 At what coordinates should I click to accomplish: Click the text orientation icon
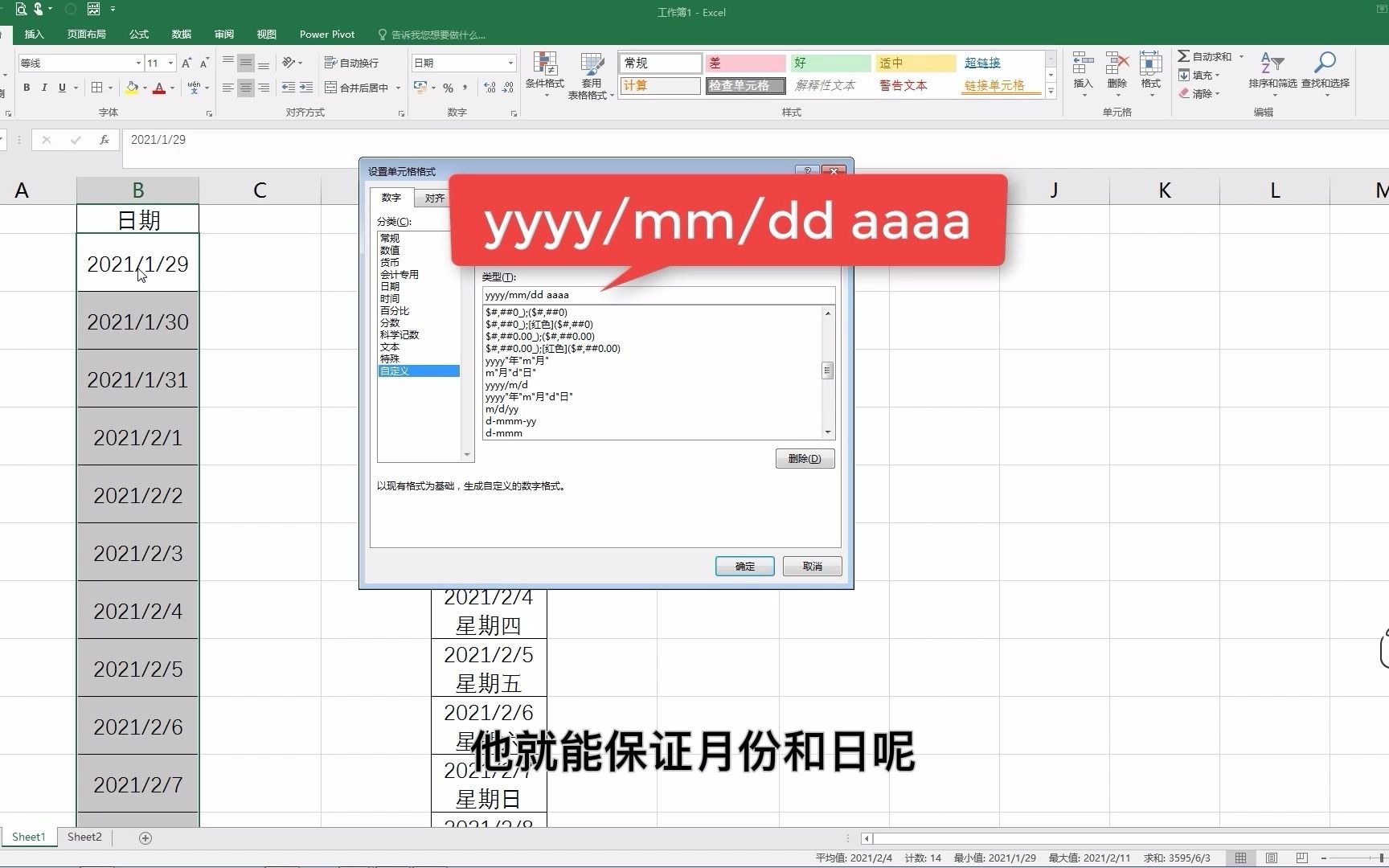(x=289, y=63)
